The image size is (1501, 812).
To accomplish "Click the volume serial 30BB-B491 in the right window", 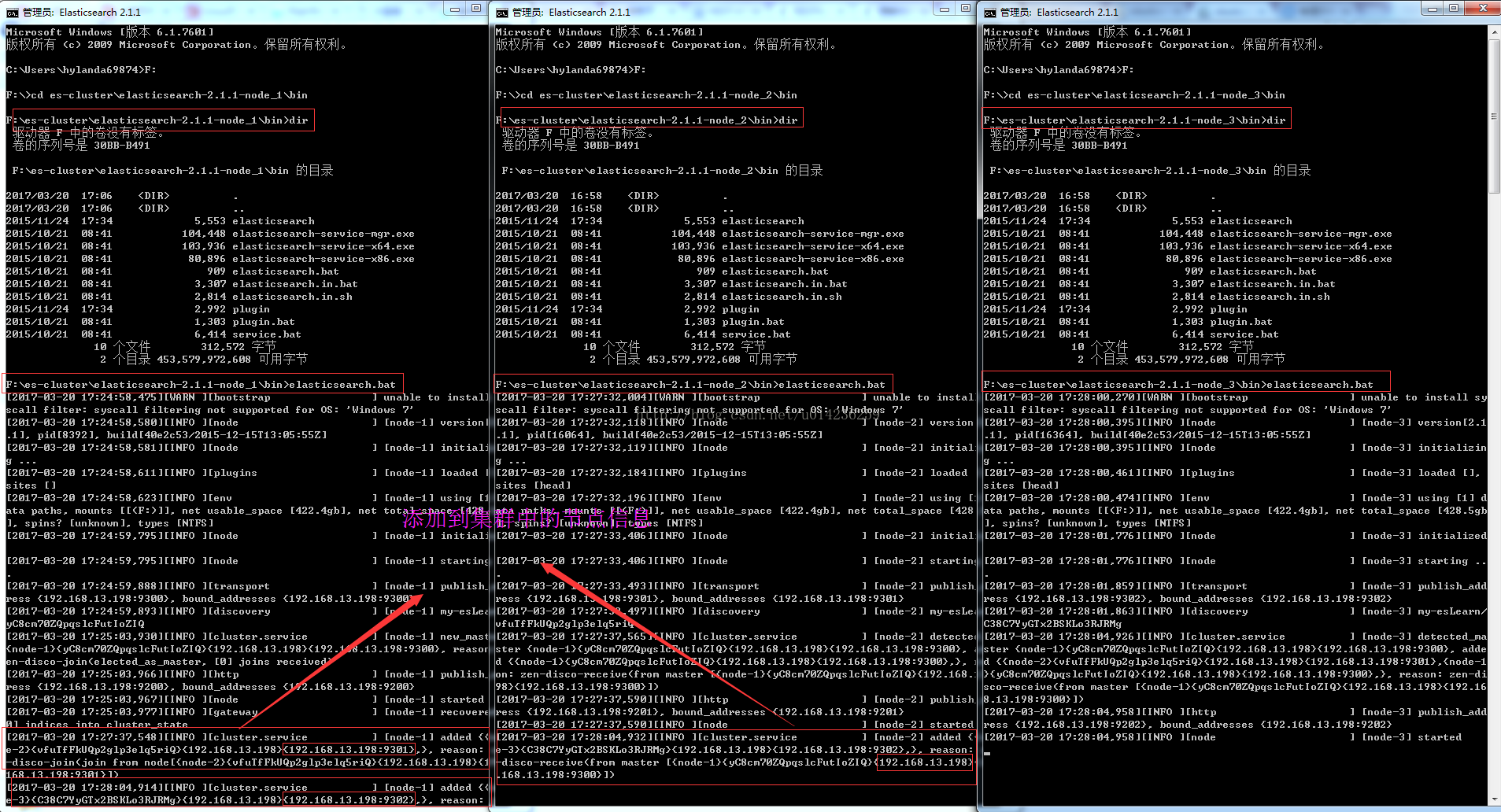I will 1100,146.
